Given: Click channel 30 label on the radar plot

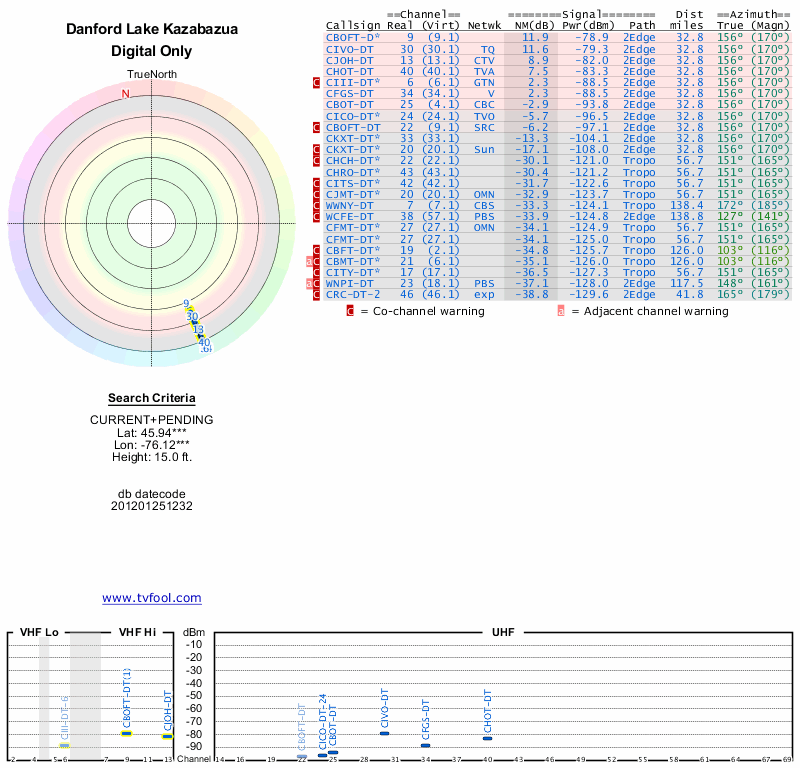Looking at the screenshot, I should click(x=192, y=317).
